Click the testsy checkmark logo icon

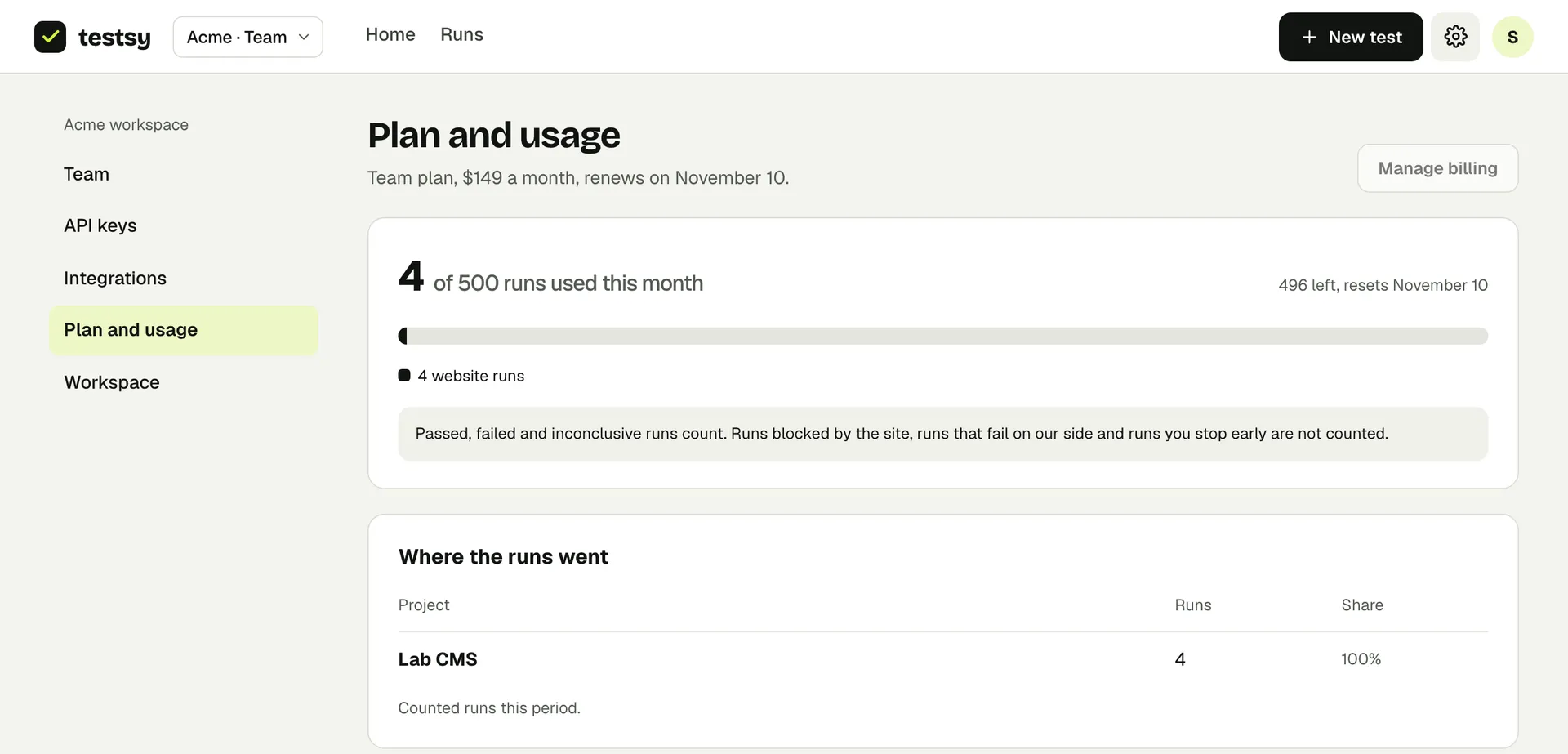click(x=50, y=37)
